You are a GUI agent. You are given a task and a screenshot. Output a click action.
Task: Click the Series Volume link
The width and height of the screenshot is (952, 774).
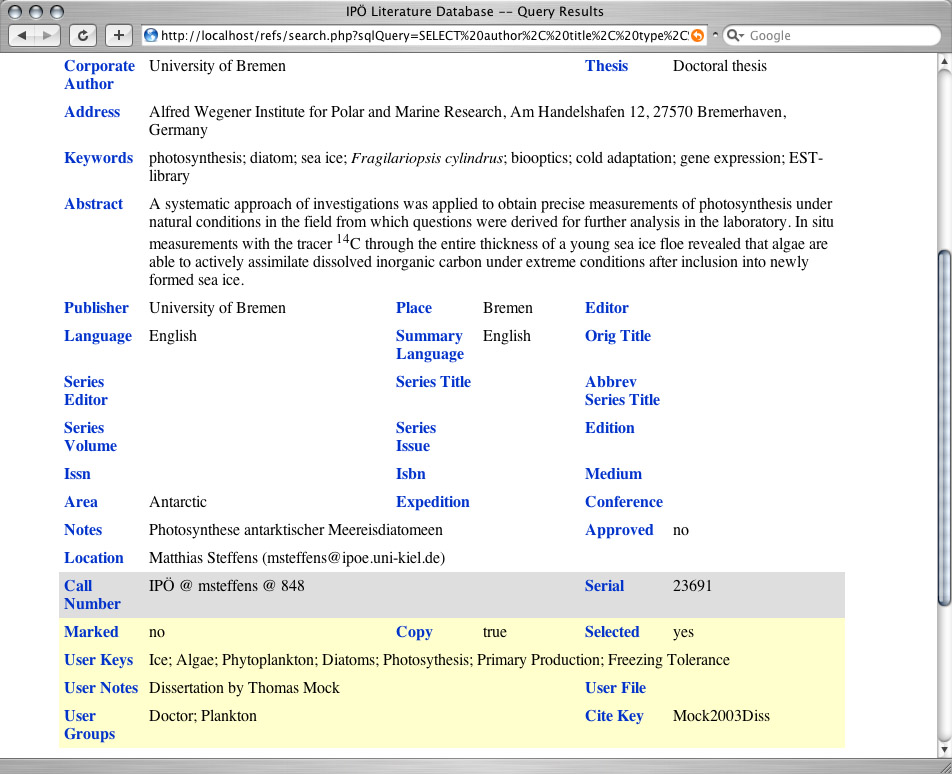[x=90, y=438]
